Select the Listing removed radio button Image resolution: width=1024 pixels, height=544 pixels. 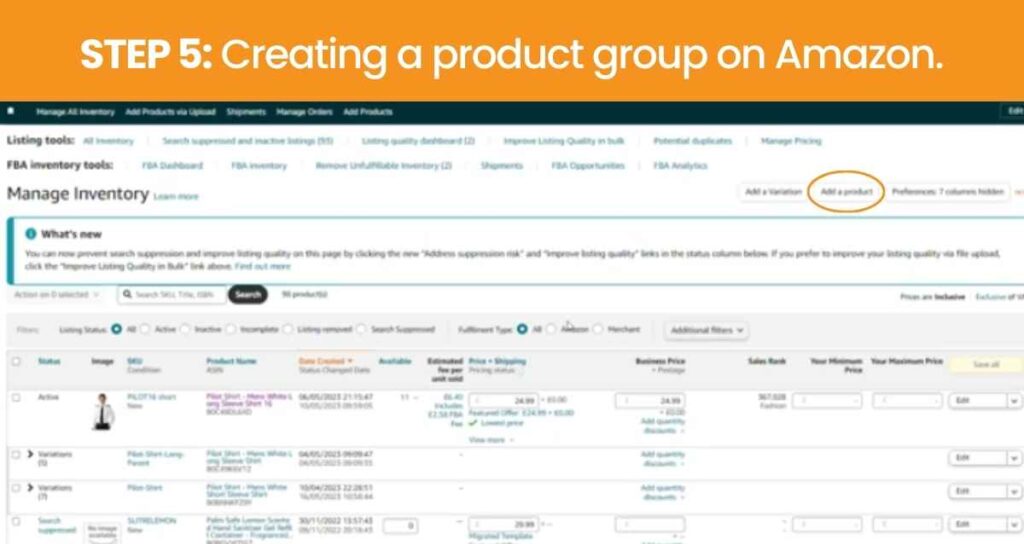pyautogui.click(x=288, y=329)
